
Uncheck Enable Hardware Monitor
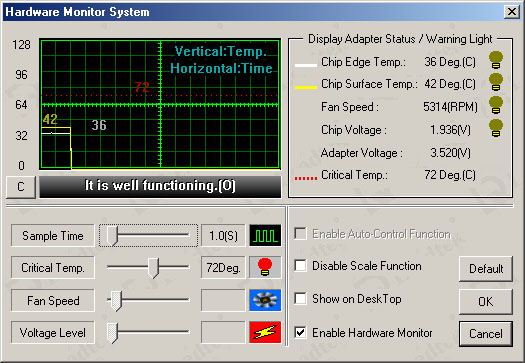pos(300,333)
